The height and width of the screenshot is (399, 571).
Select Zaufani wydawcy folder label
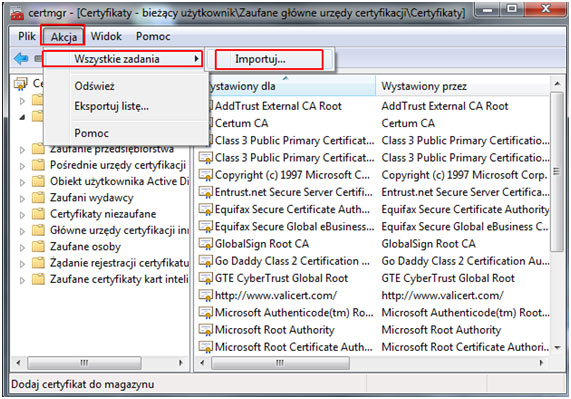(x=92, y=198)
